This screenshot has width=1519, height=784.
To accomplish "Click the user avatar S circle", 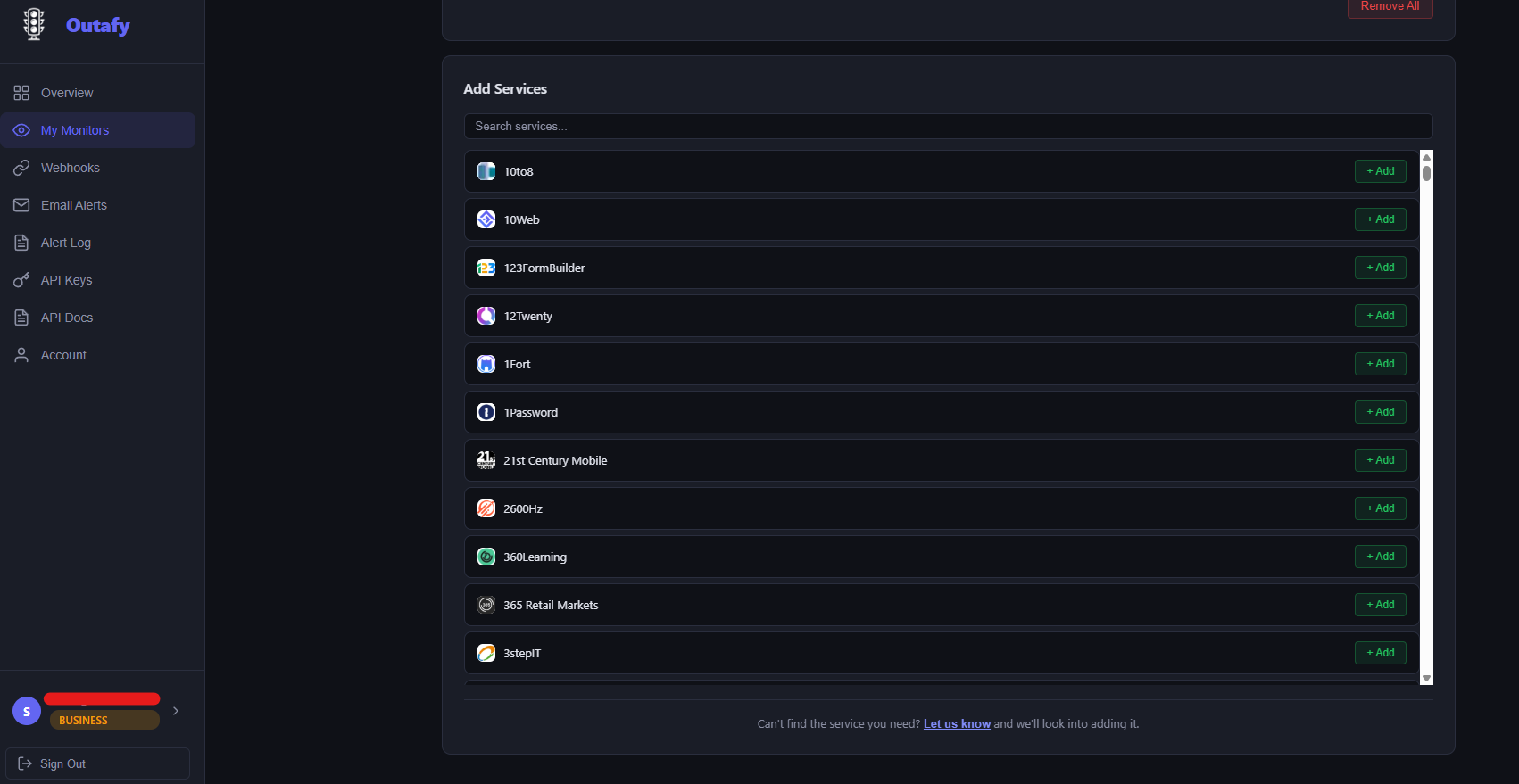I will pyautogui.click(x=27, y=711).
